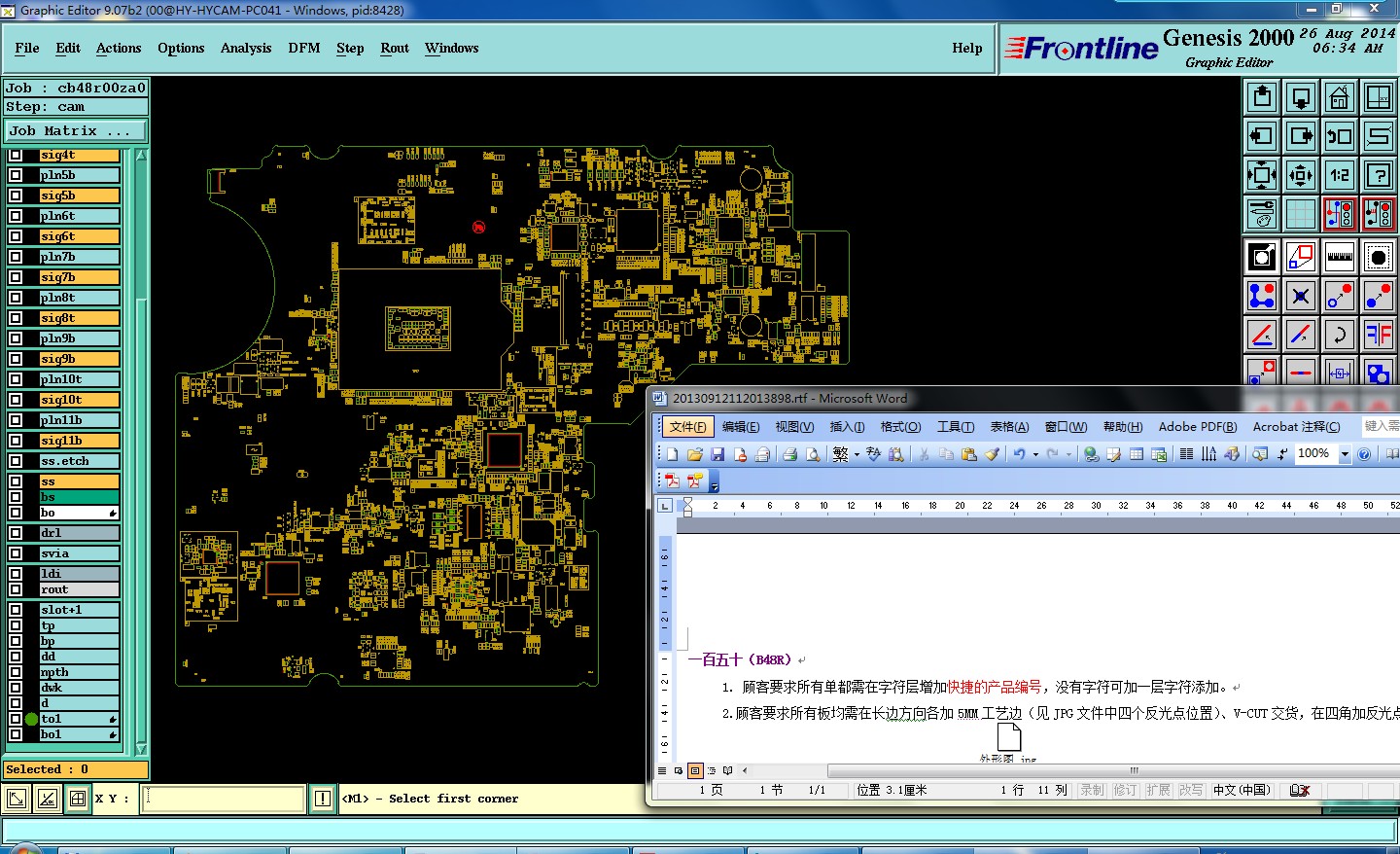Screen dimensions: 1400x854
Task: Toggle the pln5b layer checkbox
Action: pos(16,175)
